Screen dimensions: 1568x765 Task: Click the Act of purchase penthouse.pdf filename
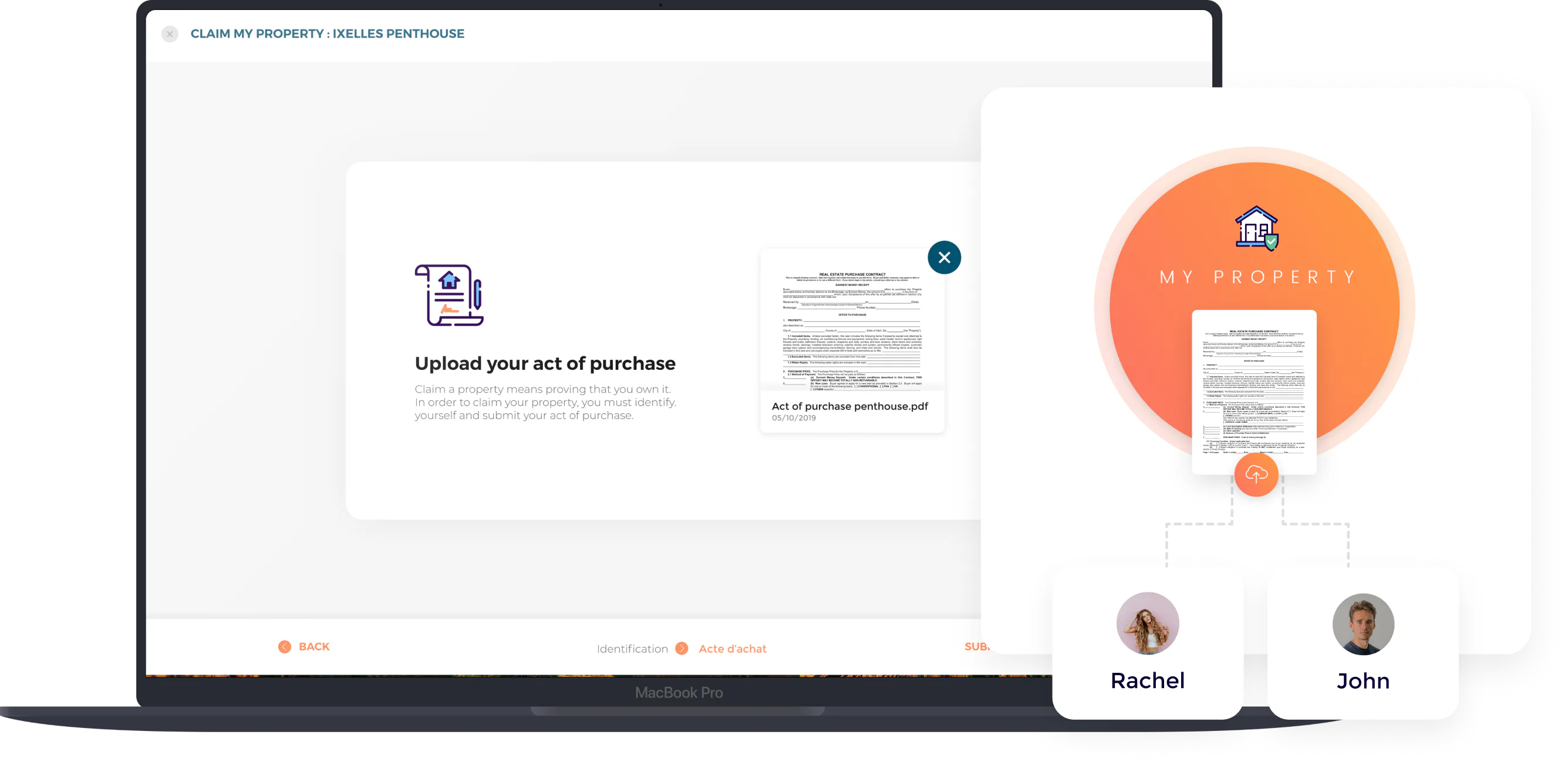(x=849, y=406)
